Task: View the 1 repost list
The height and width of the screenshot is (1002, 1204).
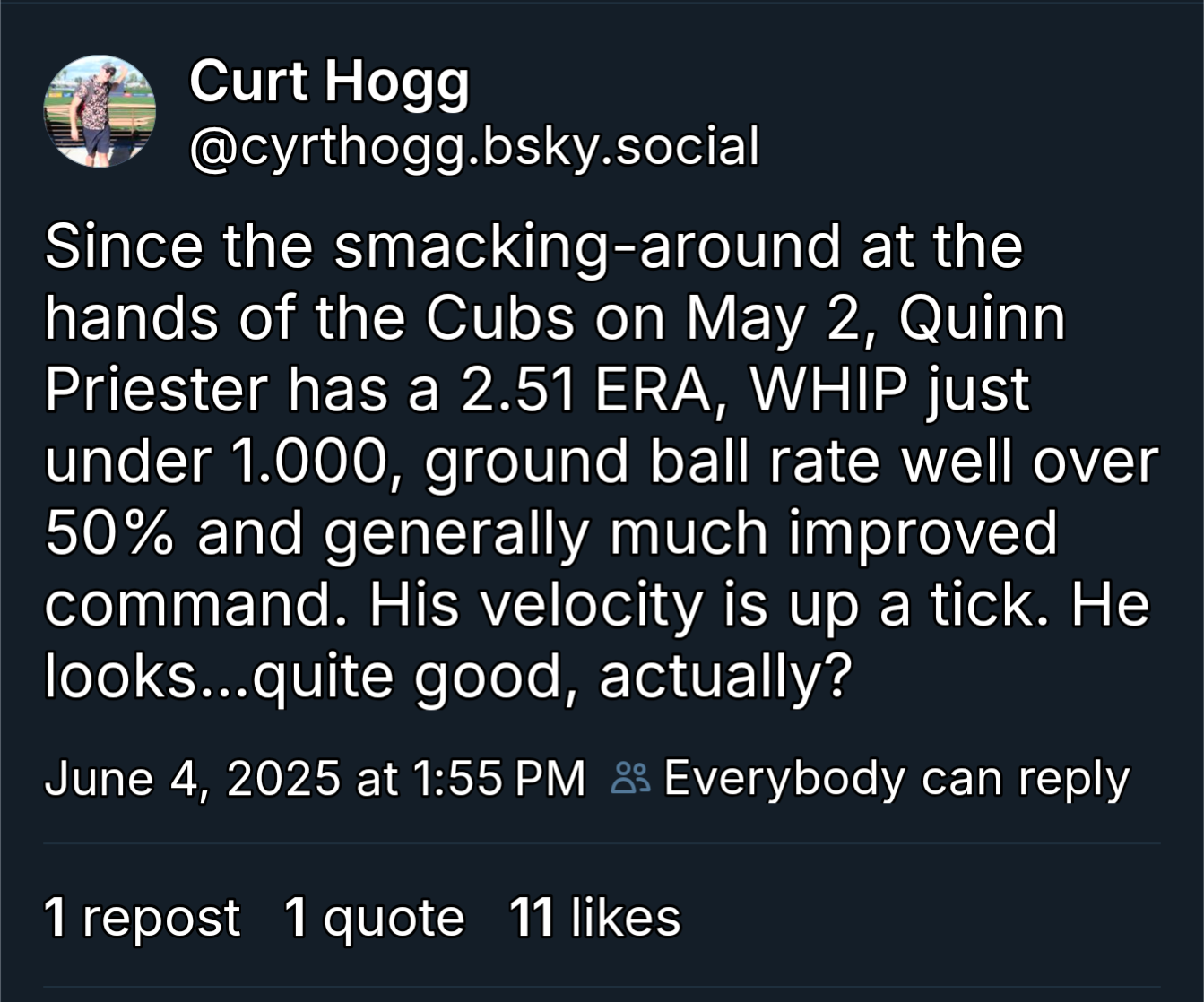Action: click(143, 918)
